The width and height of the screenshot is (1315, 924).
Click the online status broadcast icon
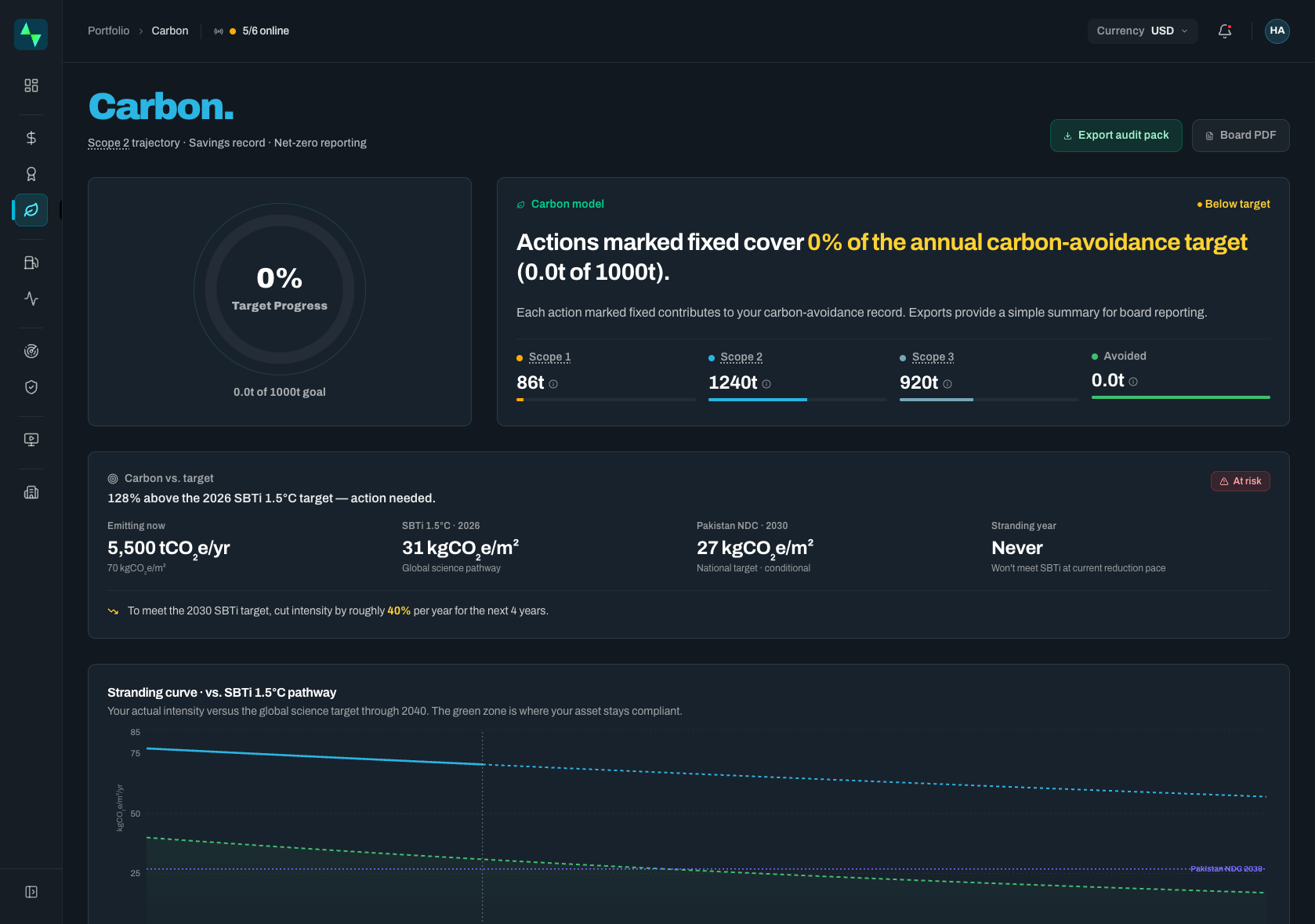219,31
